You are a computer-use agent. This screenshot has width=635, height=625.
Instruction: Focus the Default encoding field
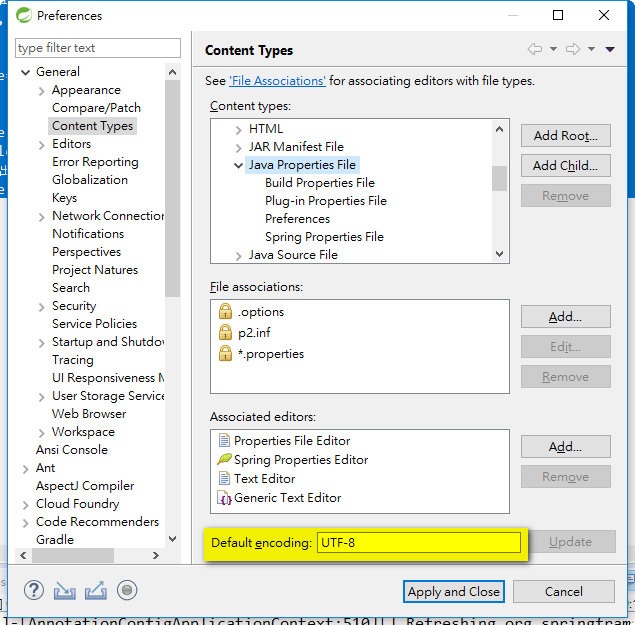(x=419, y=542)
